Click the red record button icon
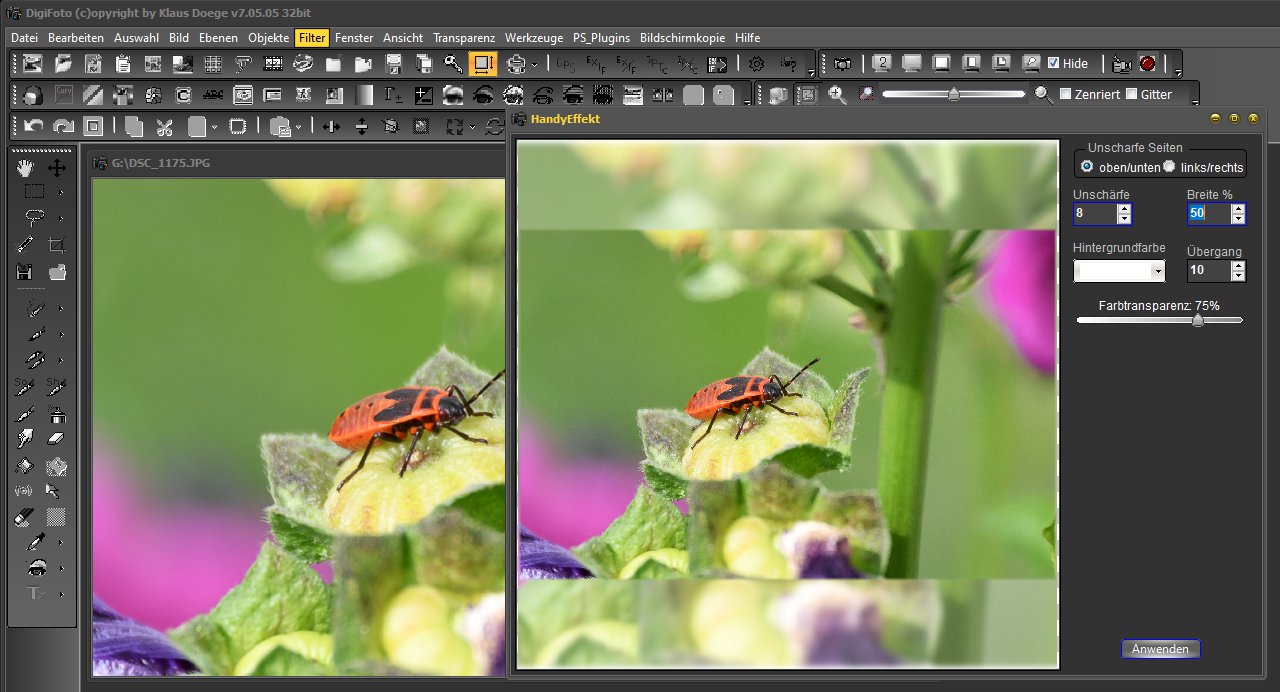 [x=1147, y=64]
